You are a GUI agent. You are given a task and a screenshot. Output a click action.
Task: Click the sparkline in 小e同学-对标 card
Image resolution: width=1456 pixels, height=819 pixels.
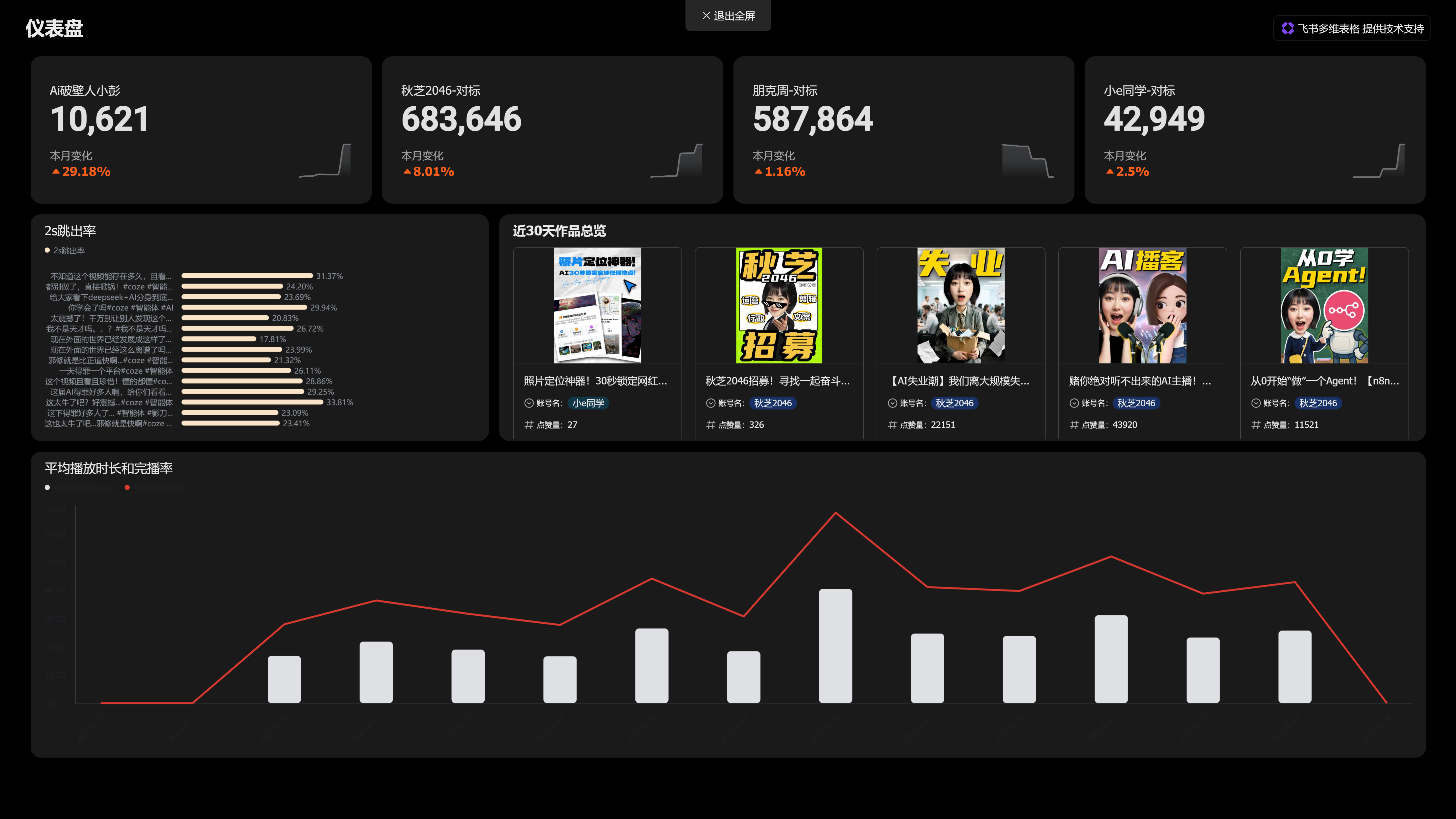(x=1379, y=160)
